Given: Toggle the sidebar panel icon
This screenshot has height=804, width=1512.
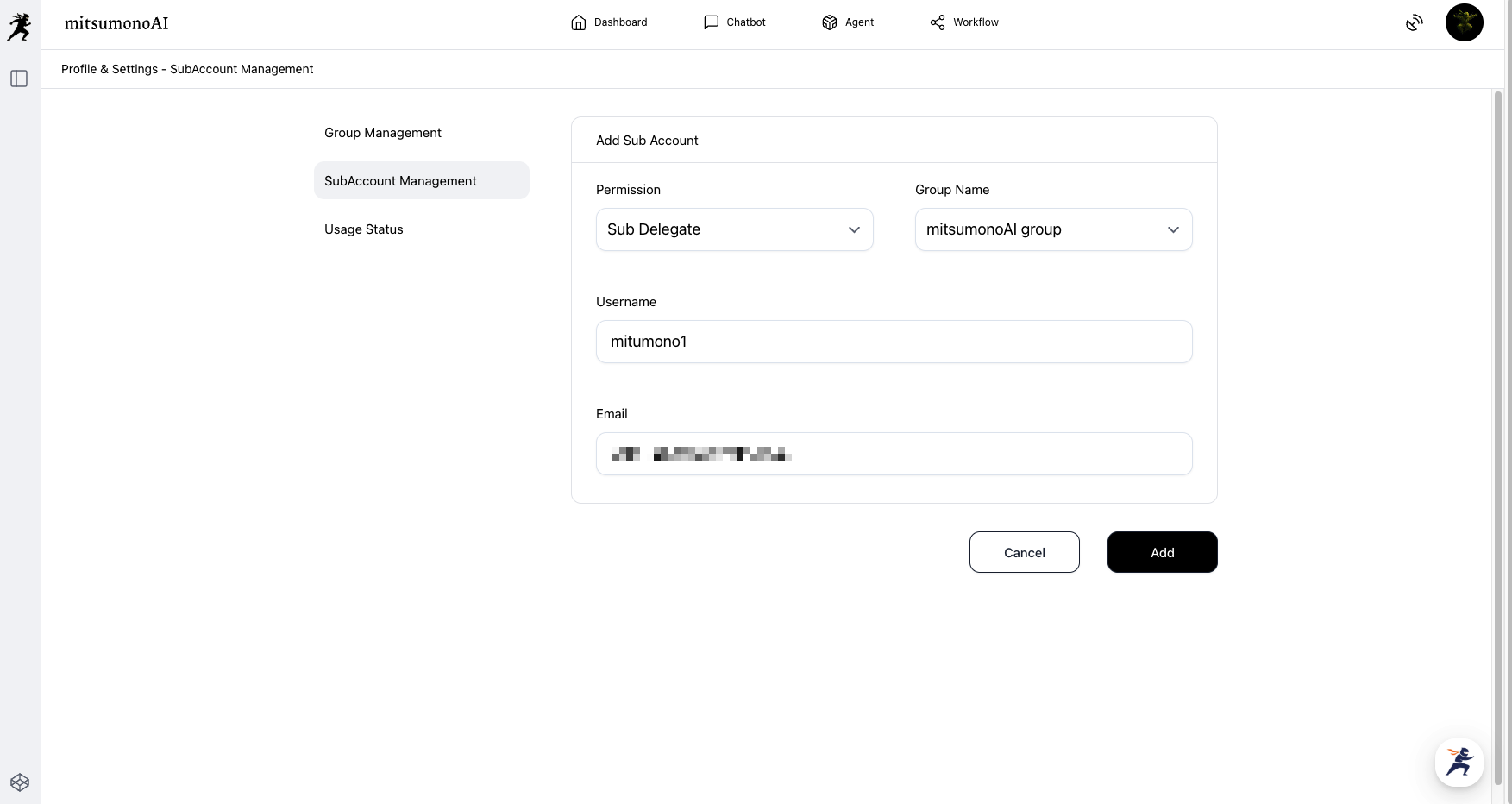Looking at the screenshot, I should pyautogui.click(x=19, y=79).
